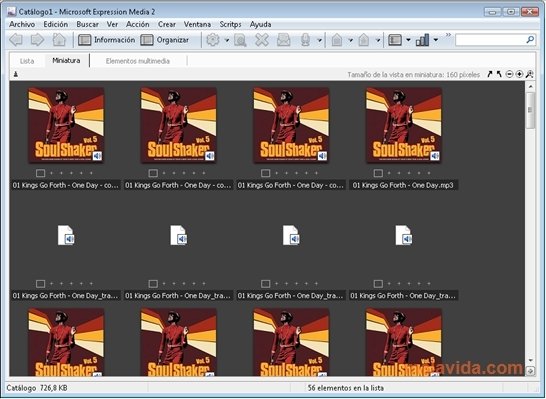Viewport: 546px width, 399px height.
Task: Click the up-left arrow icon beside thumbnail size text
Action: 499,74
